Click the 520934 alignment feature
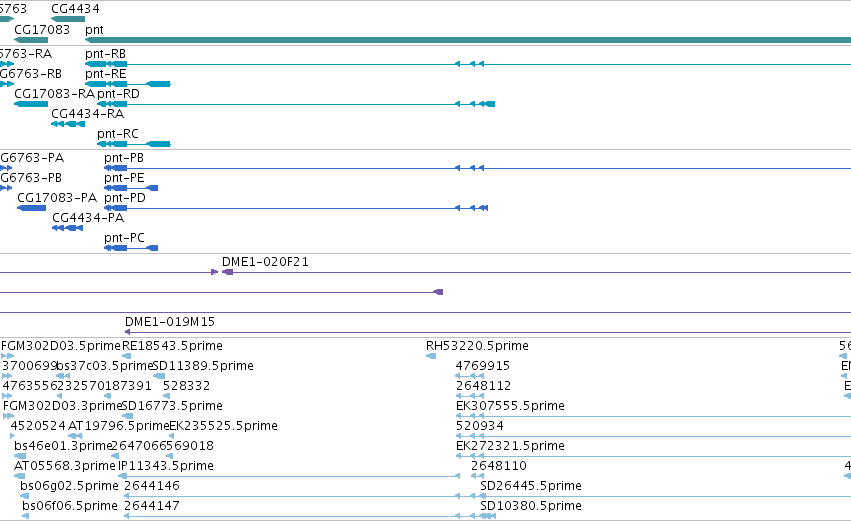Image resolution: width=851 pixels, height=521 pixels. [x=653, y=436]
